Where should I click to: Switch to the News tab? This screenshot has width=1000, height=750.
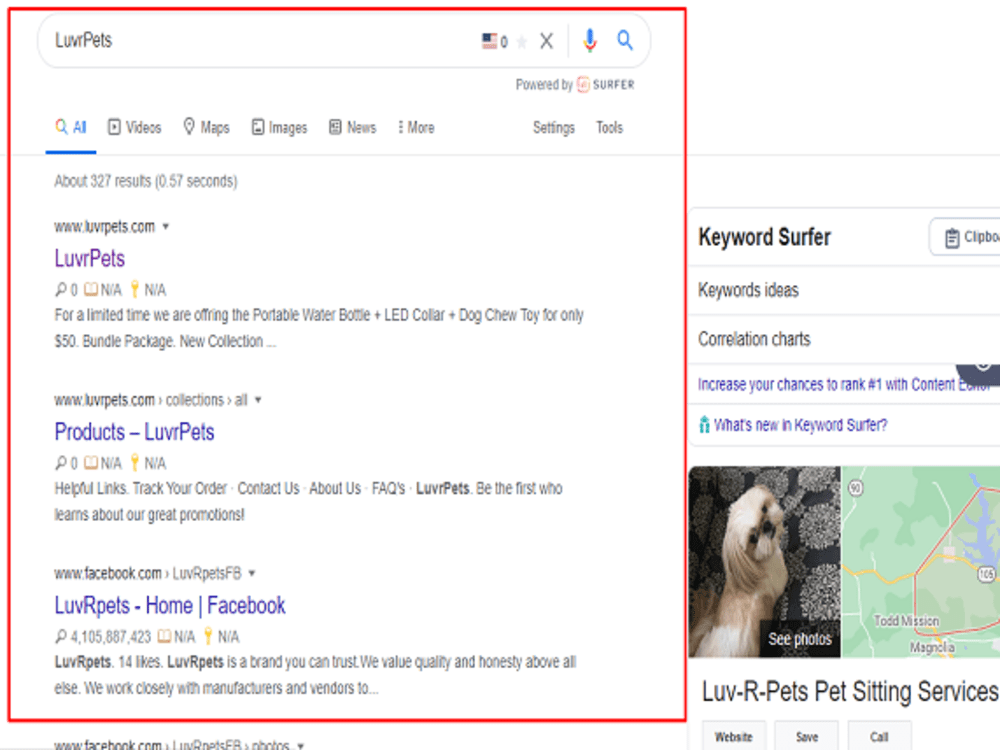click(x=353, y=128)
